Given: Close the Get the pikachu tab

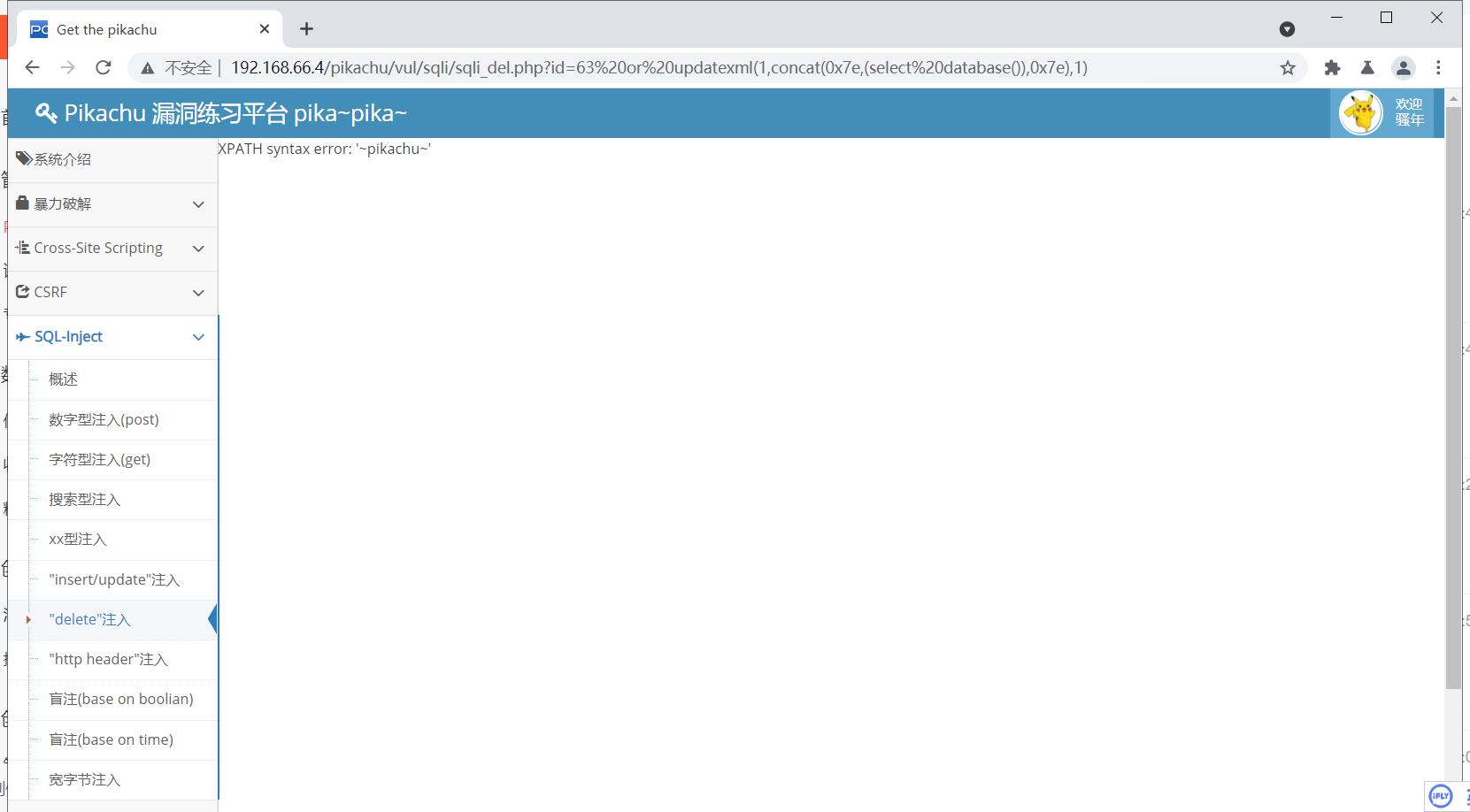Looking at the screenshot, I should pyautogui.click(x=265, y=29).
